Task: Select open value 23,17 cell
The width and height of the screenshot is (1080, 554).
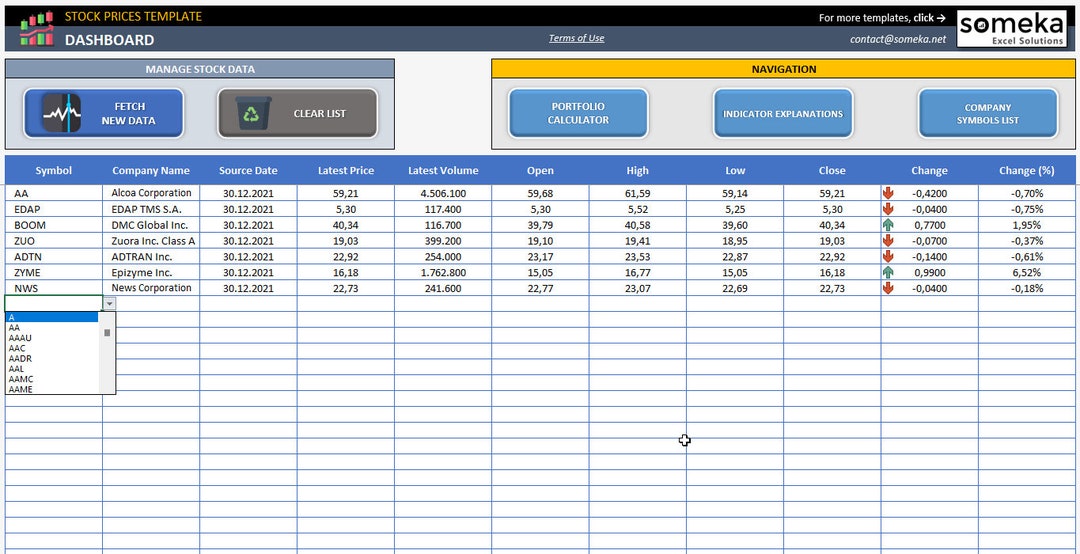Action: 540,256
